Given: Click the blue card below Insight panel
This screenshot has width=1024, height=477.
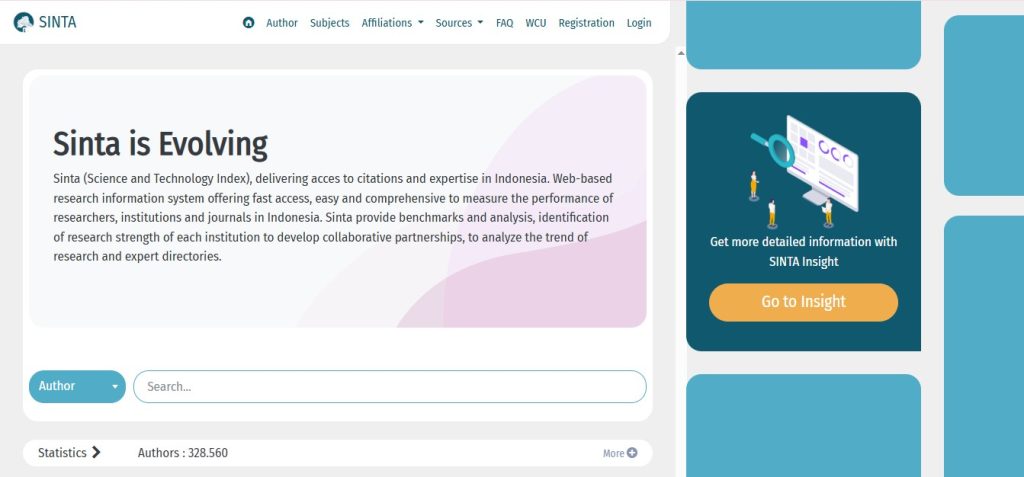Looking at the screenshot, I should [x=803, y=425].
